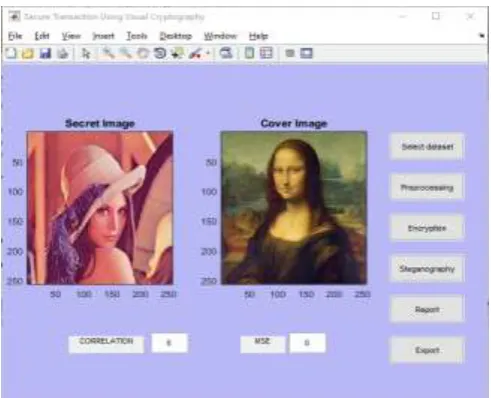Open the View menu
The image size is (491, 398).
pyautogui.click(x=71, y=36)
